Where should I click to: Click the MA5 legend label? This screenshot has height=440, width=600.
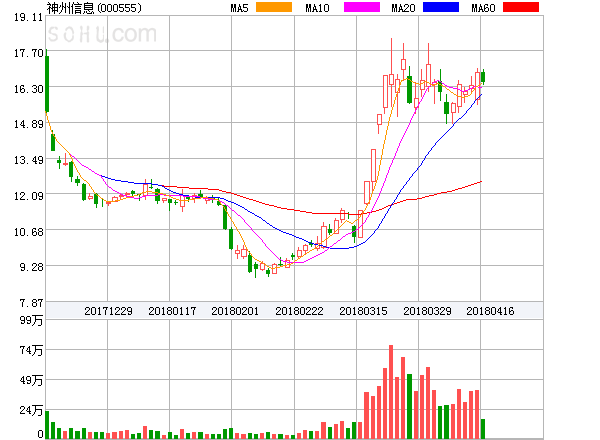tap(240, 8)
